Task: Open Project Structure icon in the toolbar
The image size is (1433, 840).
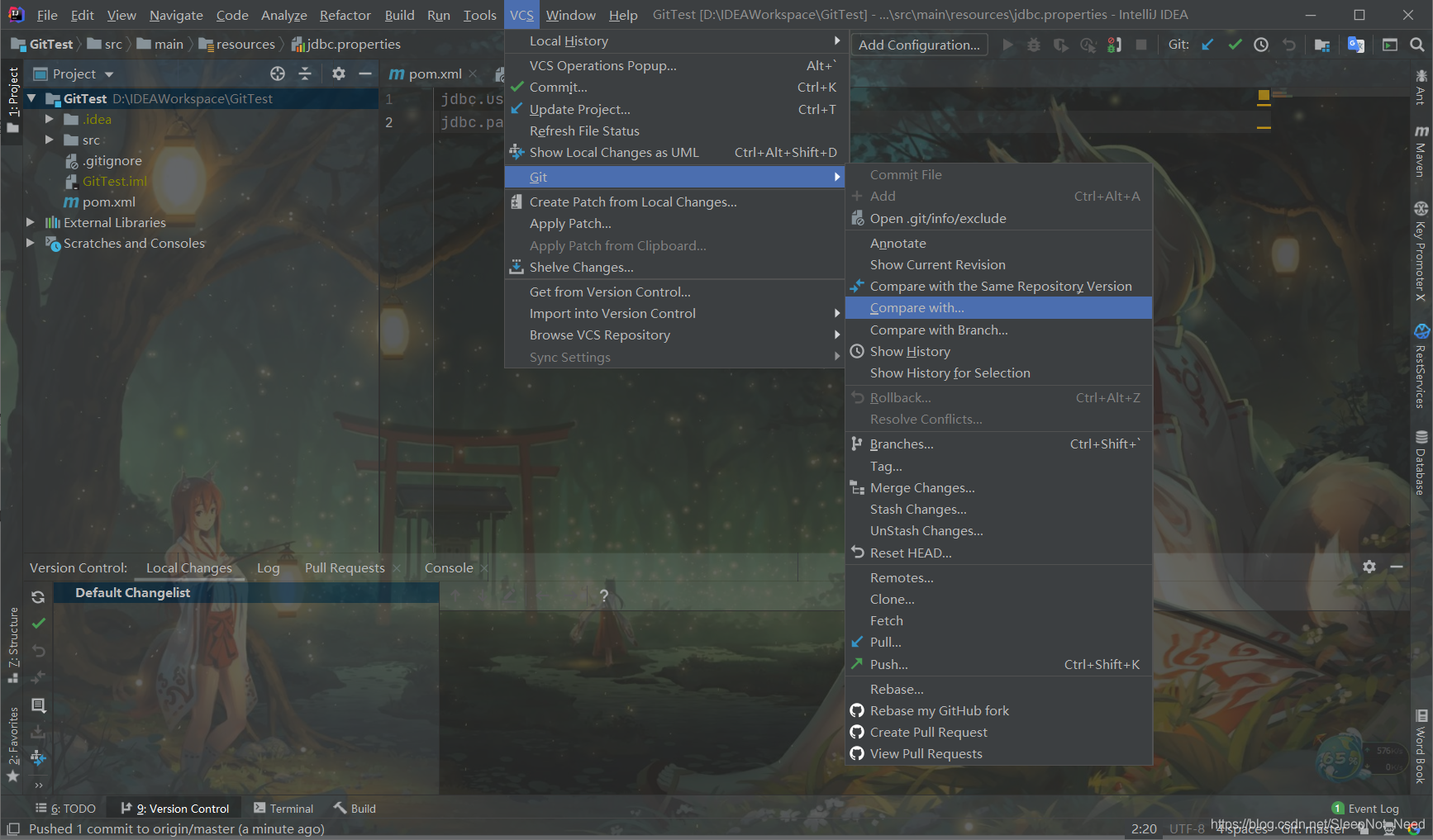Action: [x=1322, y=45]
